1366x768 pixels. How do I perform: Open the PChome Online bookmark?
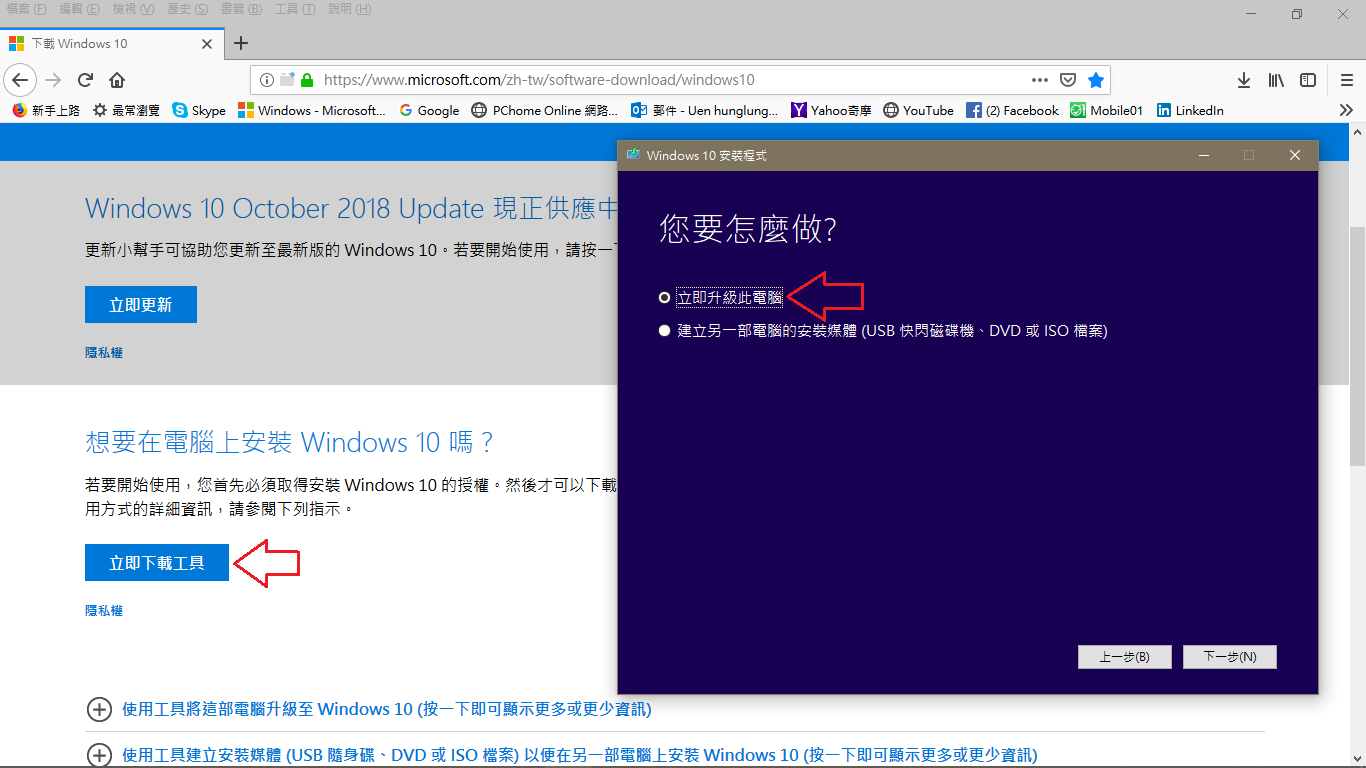click(545, 110)
